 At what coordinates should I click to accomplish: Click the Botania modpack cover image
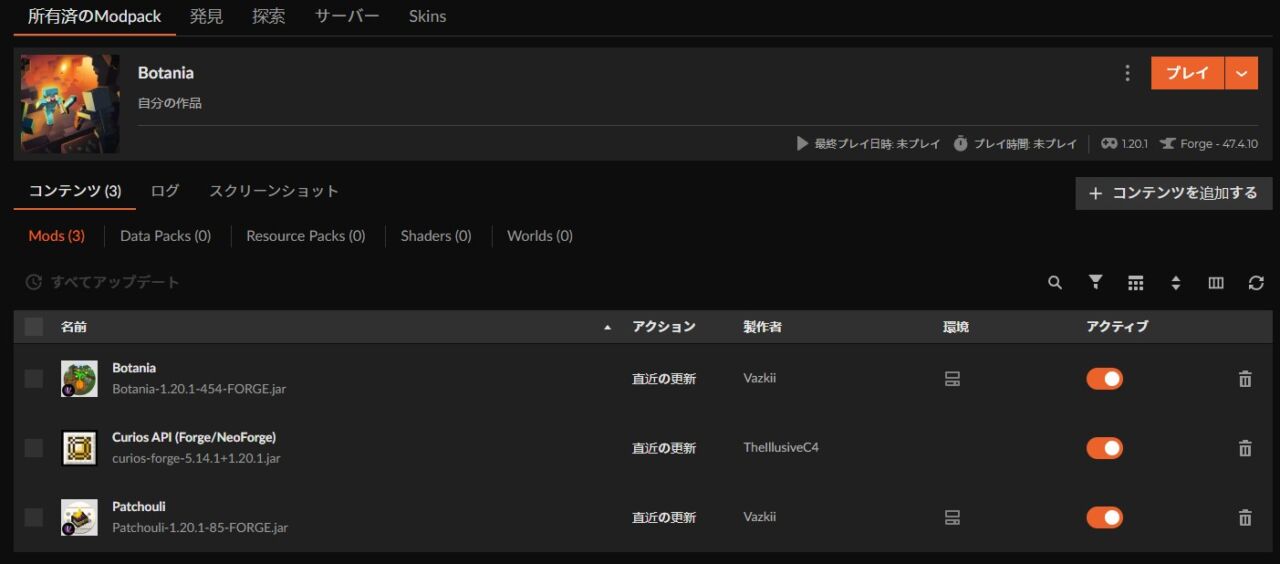point(70,104)
